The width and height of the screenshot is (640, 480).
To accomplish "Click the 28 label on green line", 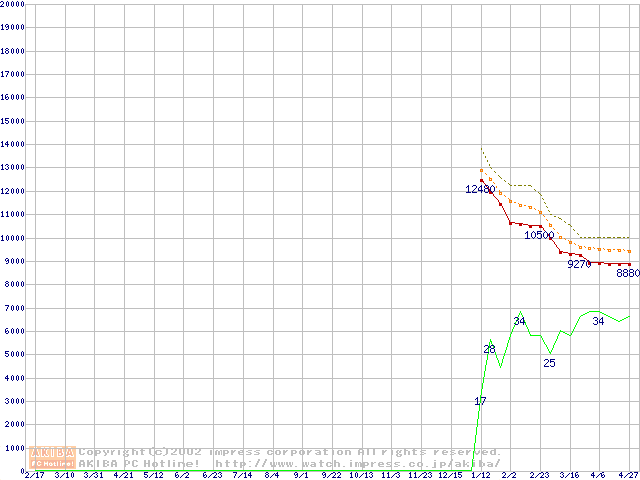I will pyautogui.click(x=489, y=349).
